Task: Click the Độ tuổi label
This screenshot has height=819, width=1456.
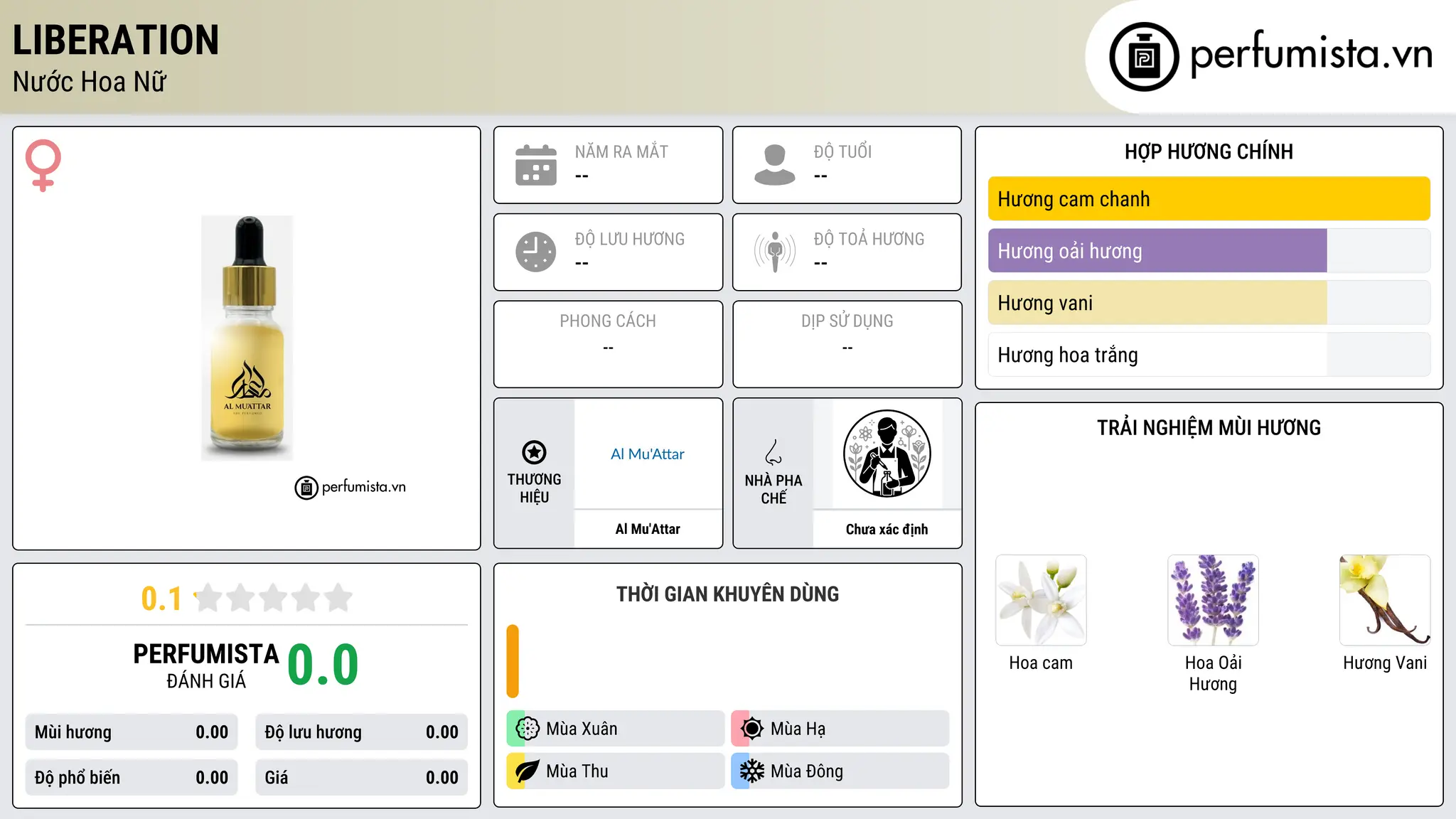Action: pos(842,151)
